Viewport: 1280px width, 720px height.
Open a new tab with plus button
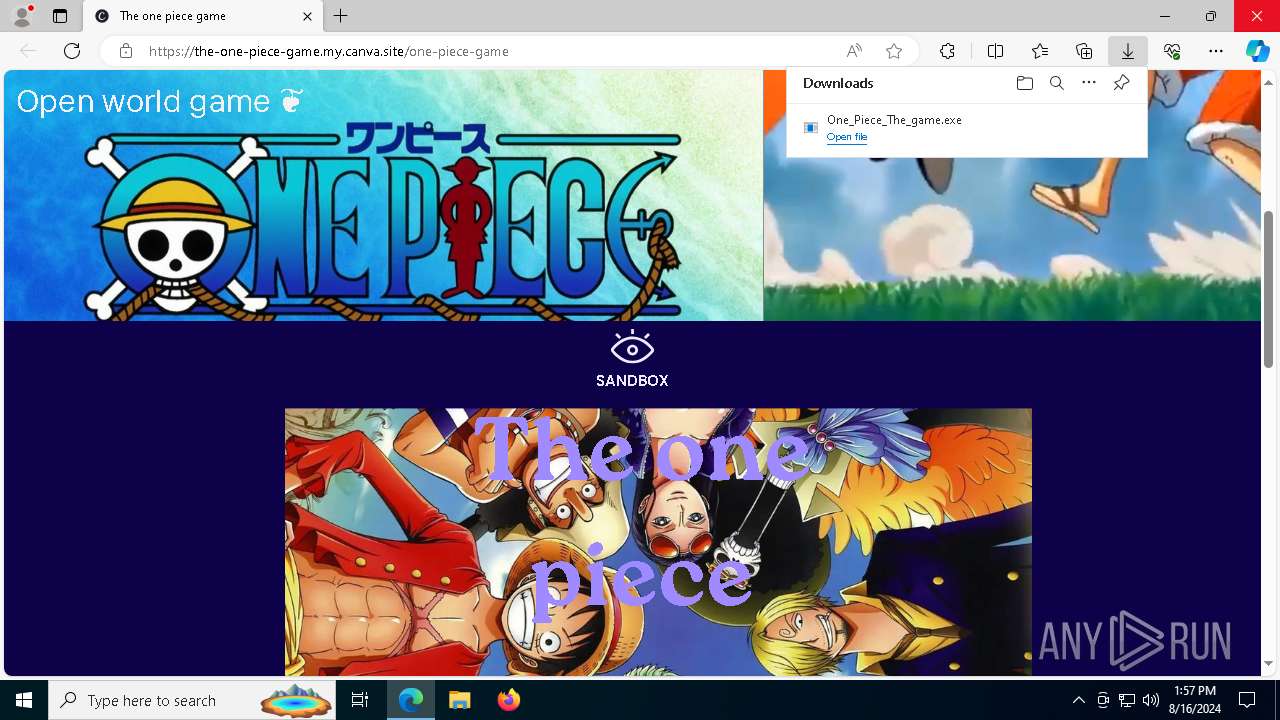341,16
